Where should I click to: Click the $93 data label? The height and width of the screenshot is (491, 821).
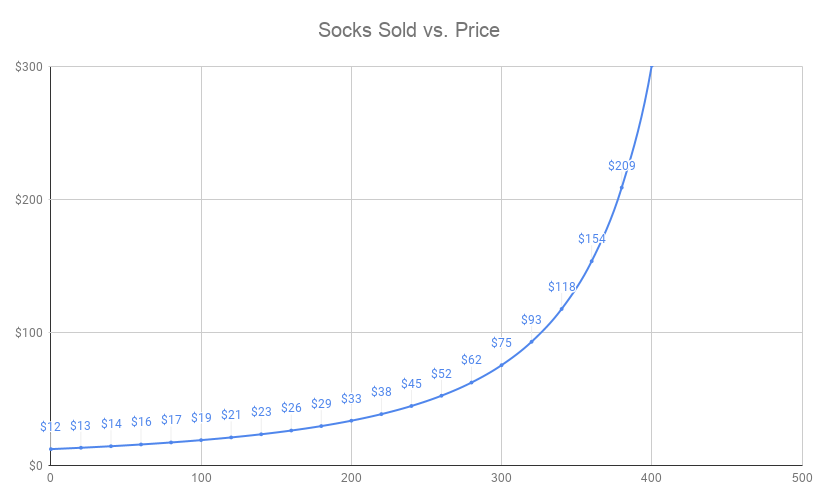[532, 320]
